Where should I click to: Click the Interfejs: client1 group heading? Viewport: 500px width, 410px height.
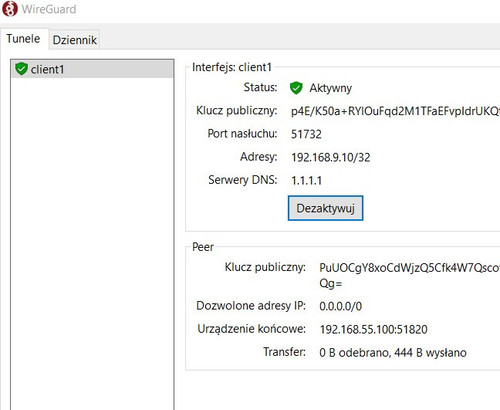point(232,67)
